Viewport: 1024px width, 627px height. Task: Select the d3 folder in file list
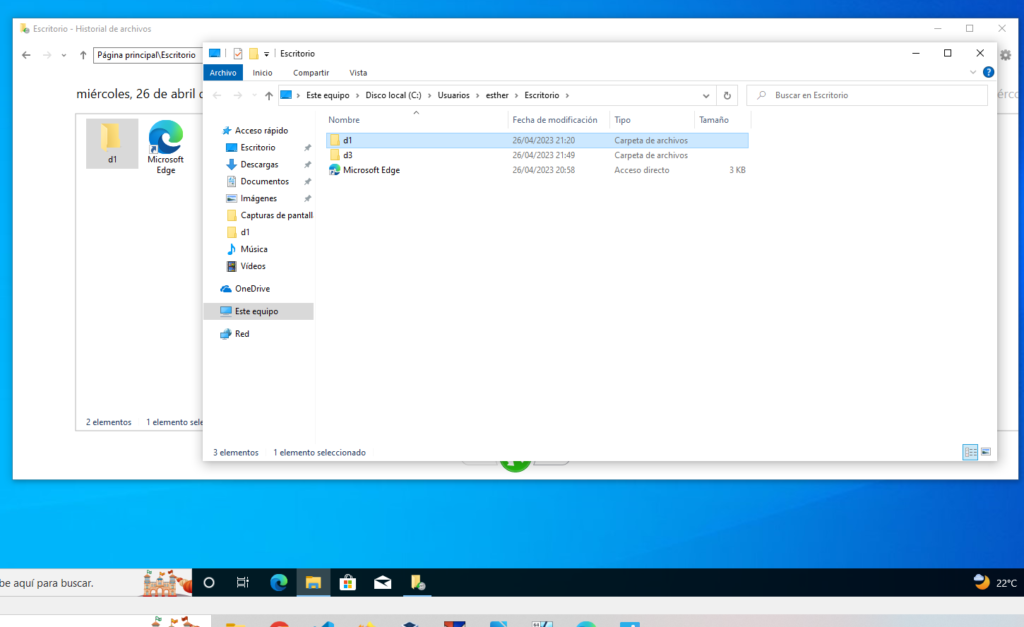pyautogui.click(x=348, y=155)
